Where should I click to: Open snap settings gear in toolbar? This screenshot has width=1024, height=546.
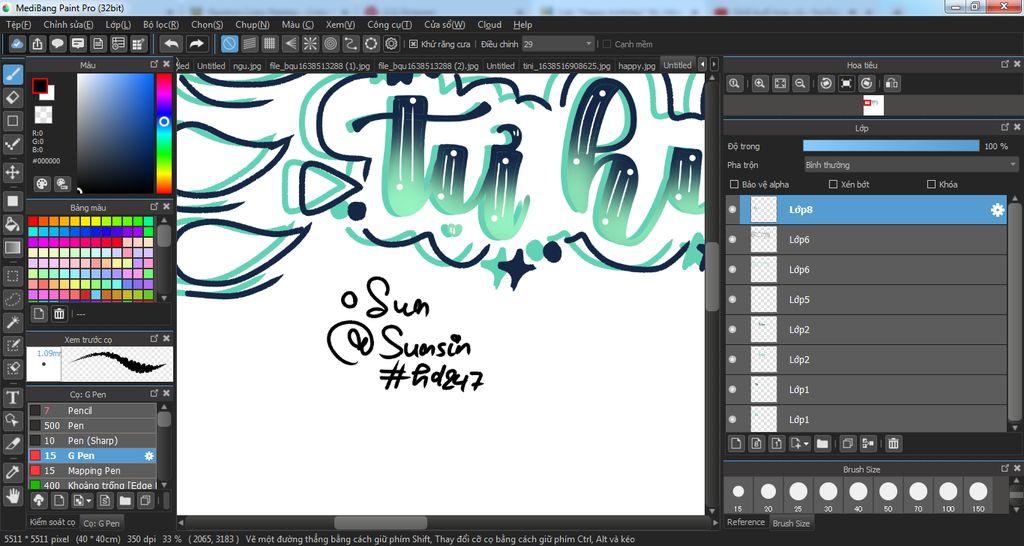click(391, 44)
